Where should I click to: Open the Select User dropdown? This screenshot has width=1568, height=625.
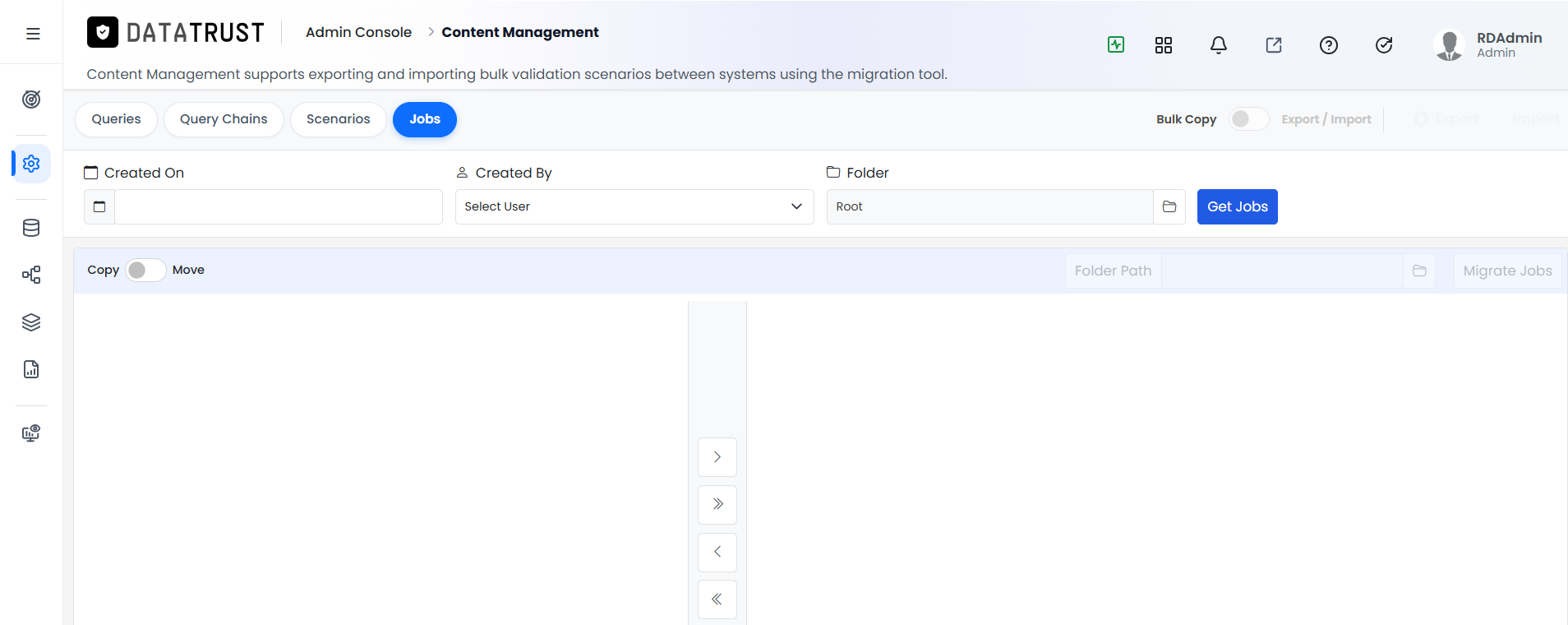click(x=634, y=206)
